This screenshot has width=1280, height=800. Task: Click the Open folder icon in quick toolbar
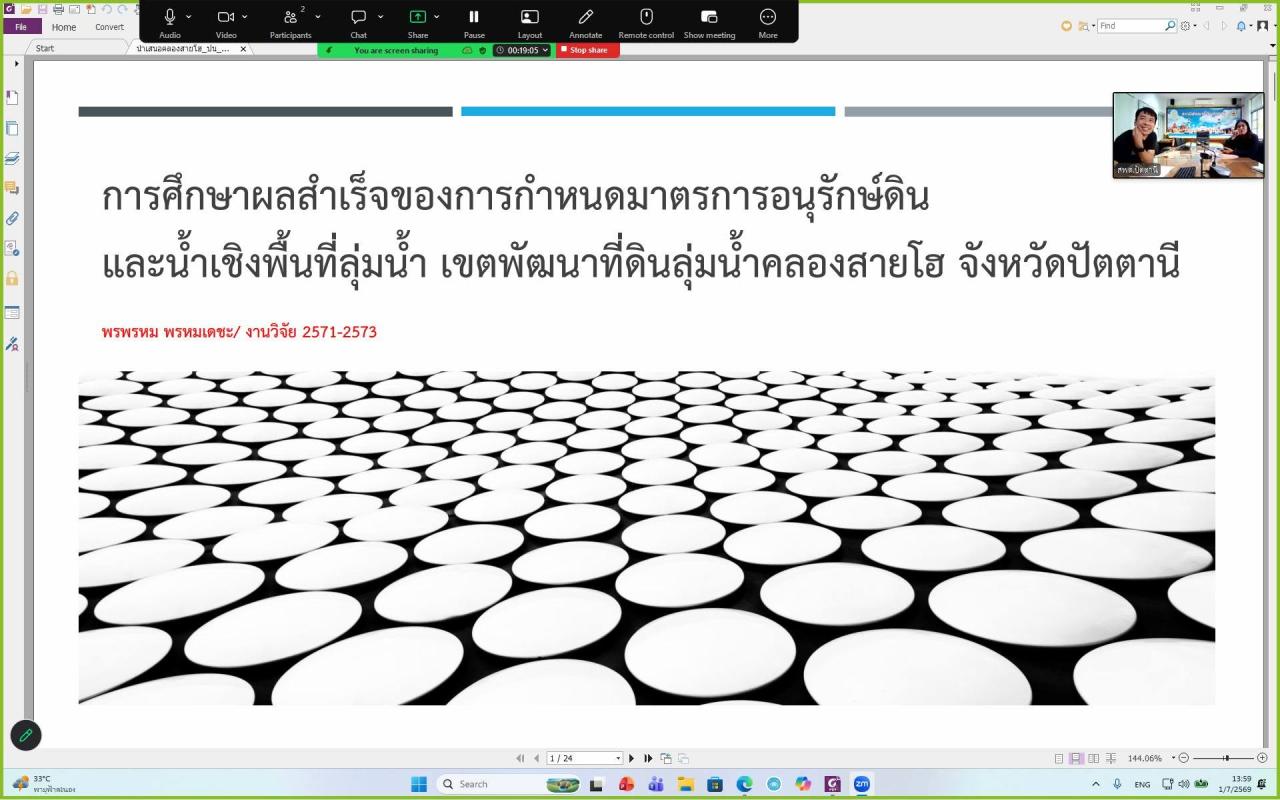click(26, 9)
